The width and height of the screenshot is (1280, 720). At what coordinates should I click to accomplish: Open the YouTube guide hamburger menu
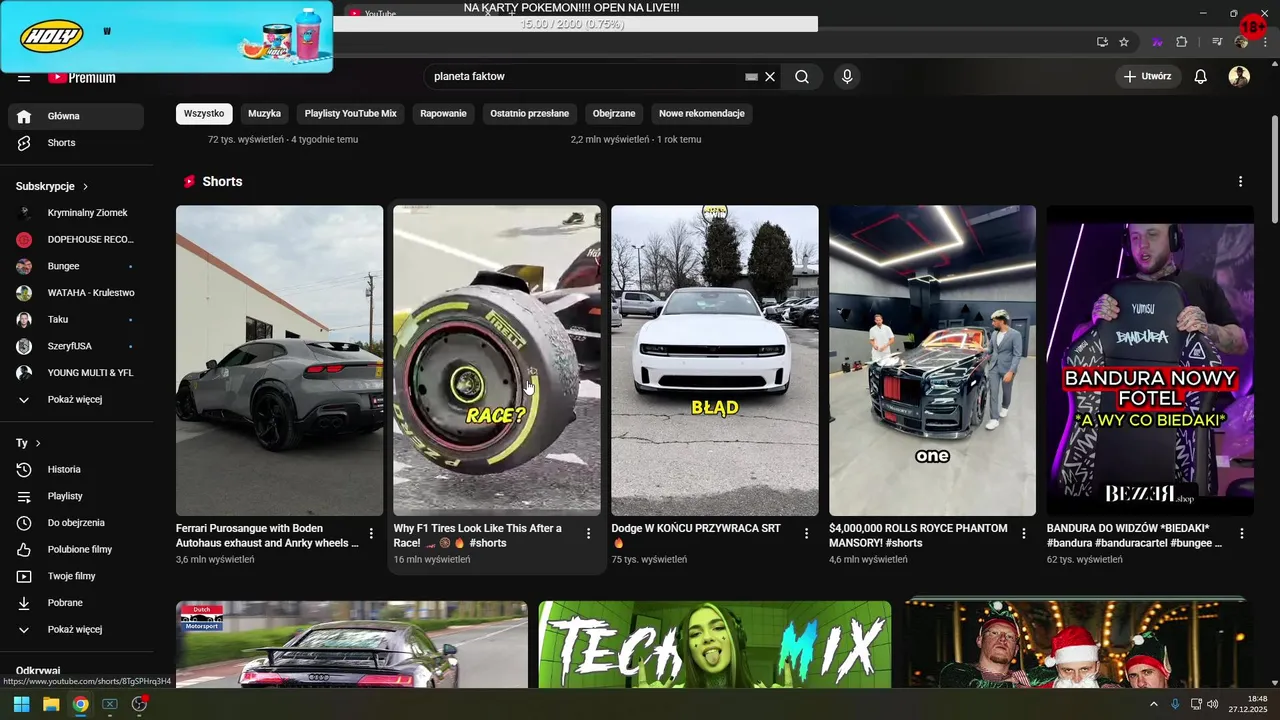pos(24,78)
